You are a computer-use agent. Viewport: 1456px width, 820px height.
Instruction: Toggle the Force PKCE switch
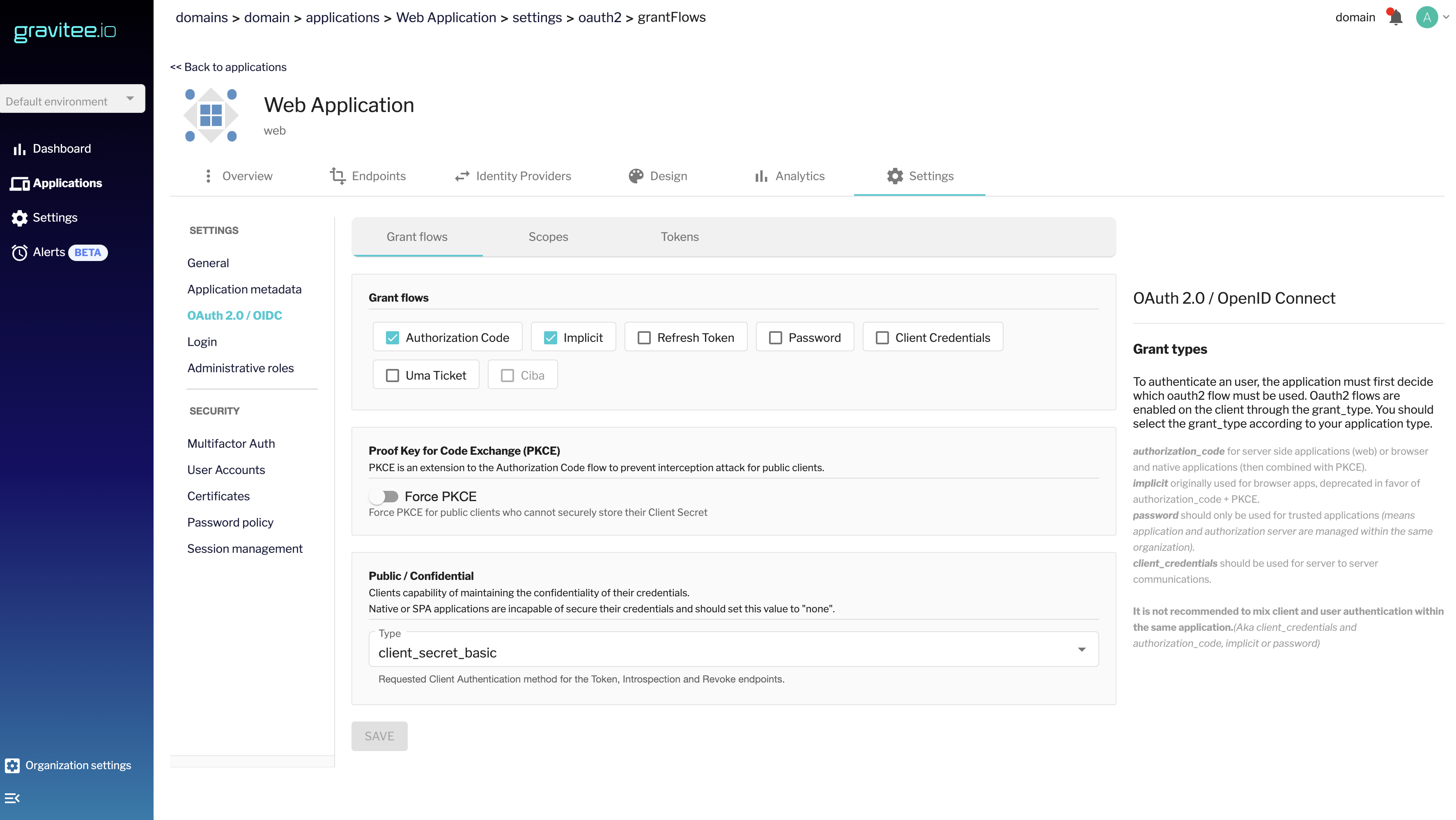click(384, 497)
